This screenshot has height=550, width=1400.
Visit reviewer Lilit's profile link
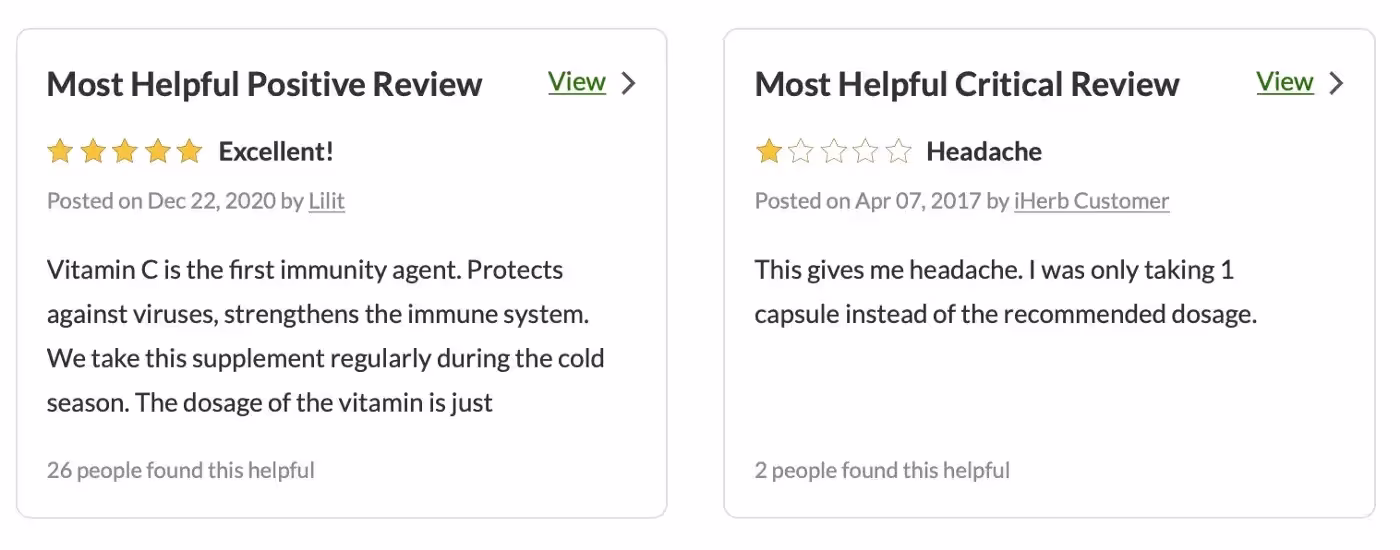[326, 201]
